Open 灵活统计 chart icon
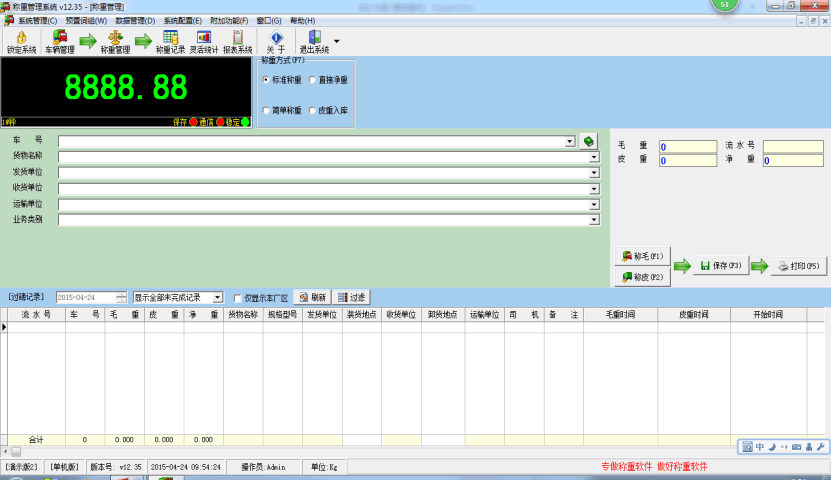The height and width of the screenshot is (480, 831). (204, 38)
